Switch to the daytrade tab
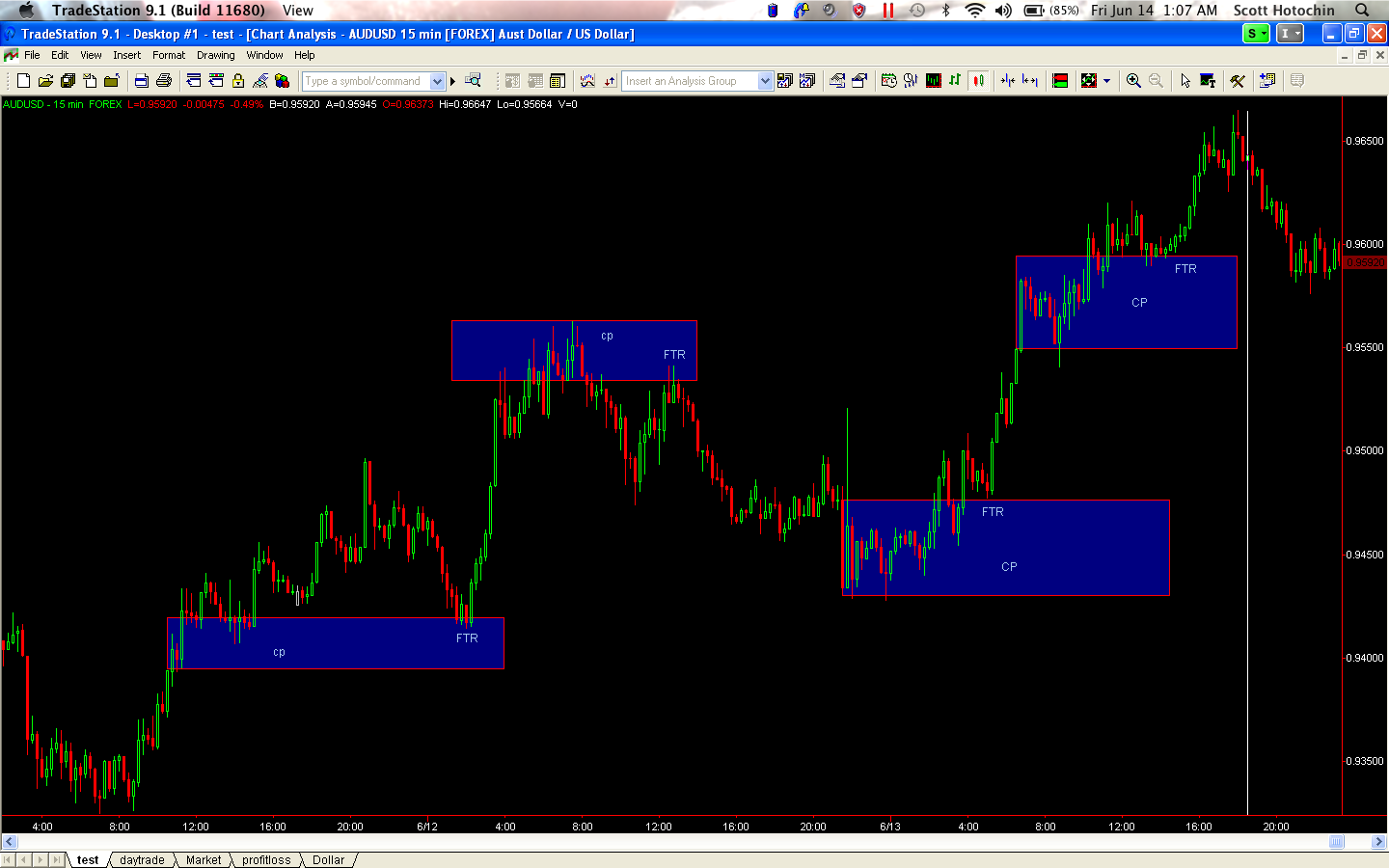This screenshot has width=1389, height=868. click(142, 860)
